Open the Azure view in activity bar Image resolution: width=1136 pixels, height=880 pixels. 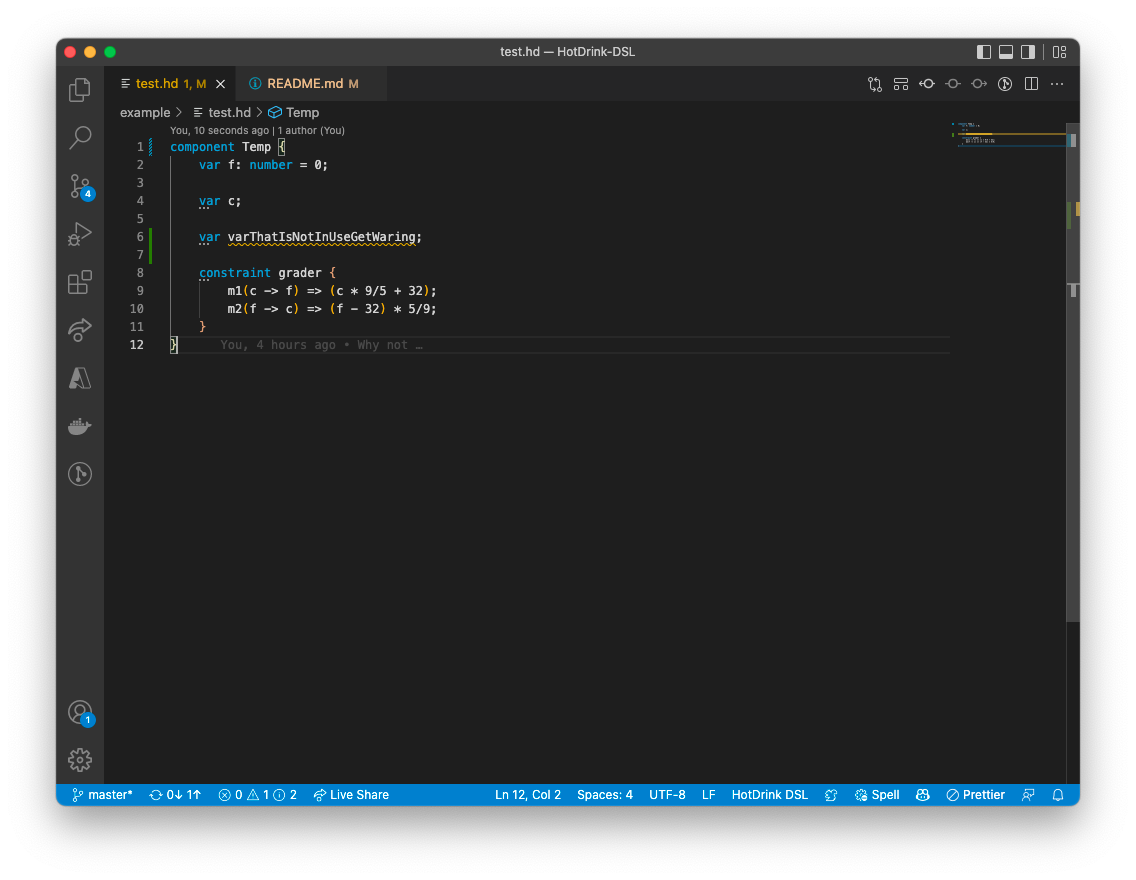coord(80,378)
